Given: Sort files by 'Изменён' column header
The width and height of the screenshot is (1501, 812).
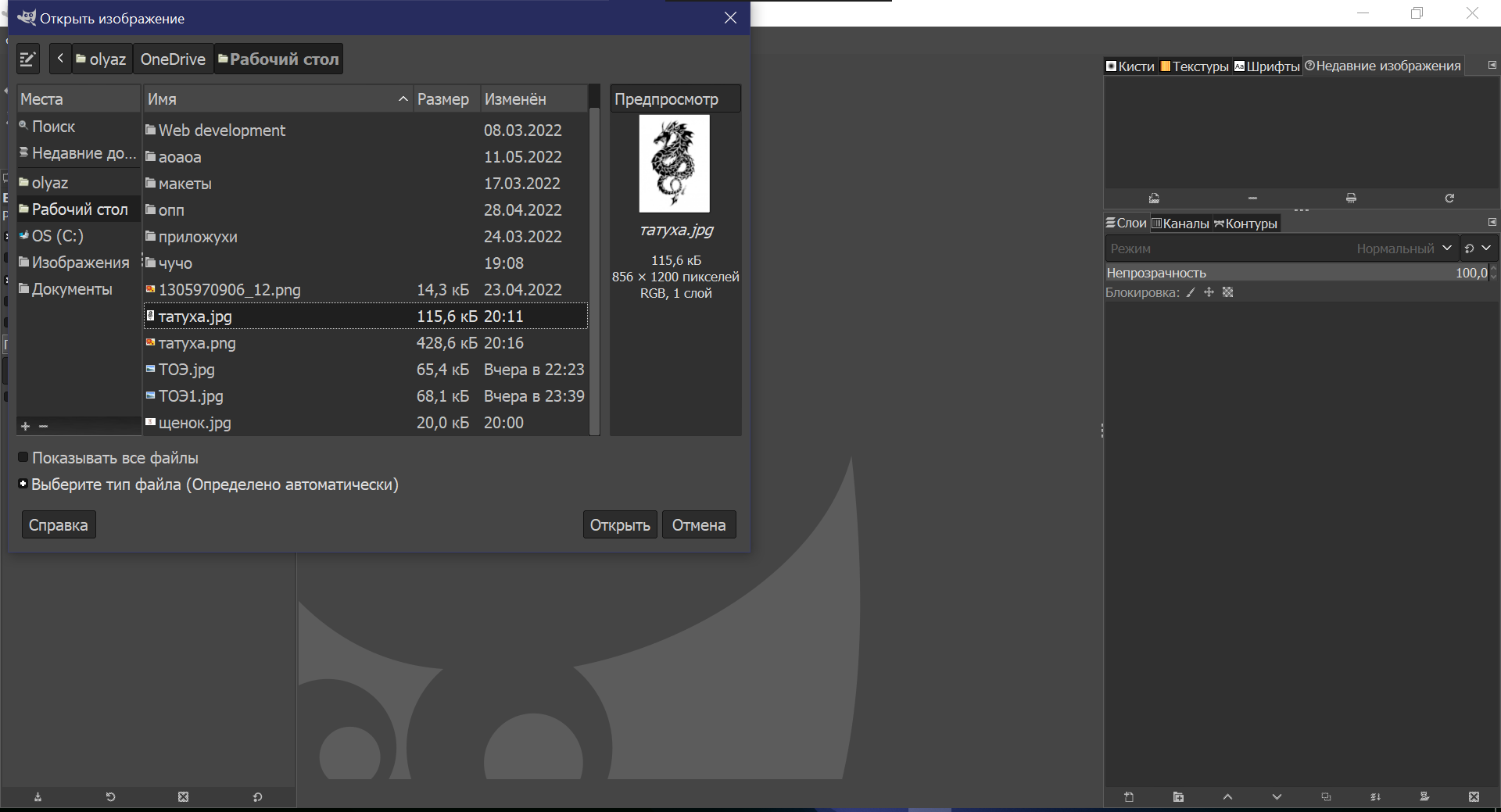Looking at the screenshot, I should (x=533, y=99).
